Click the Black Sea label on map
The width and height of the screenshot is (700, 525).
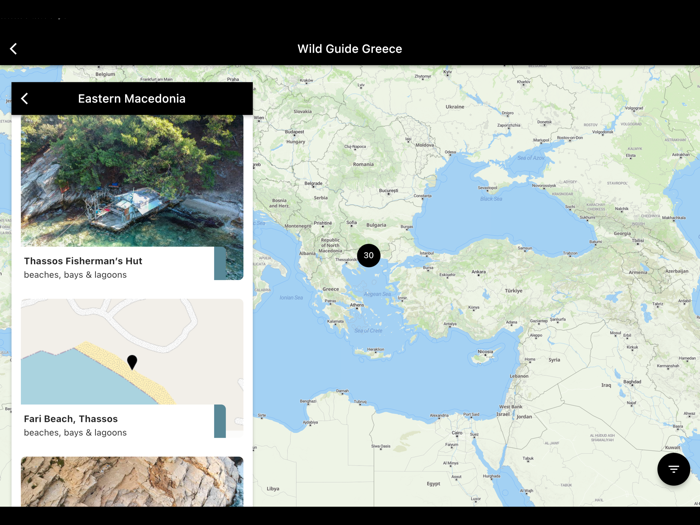[491, 199]
